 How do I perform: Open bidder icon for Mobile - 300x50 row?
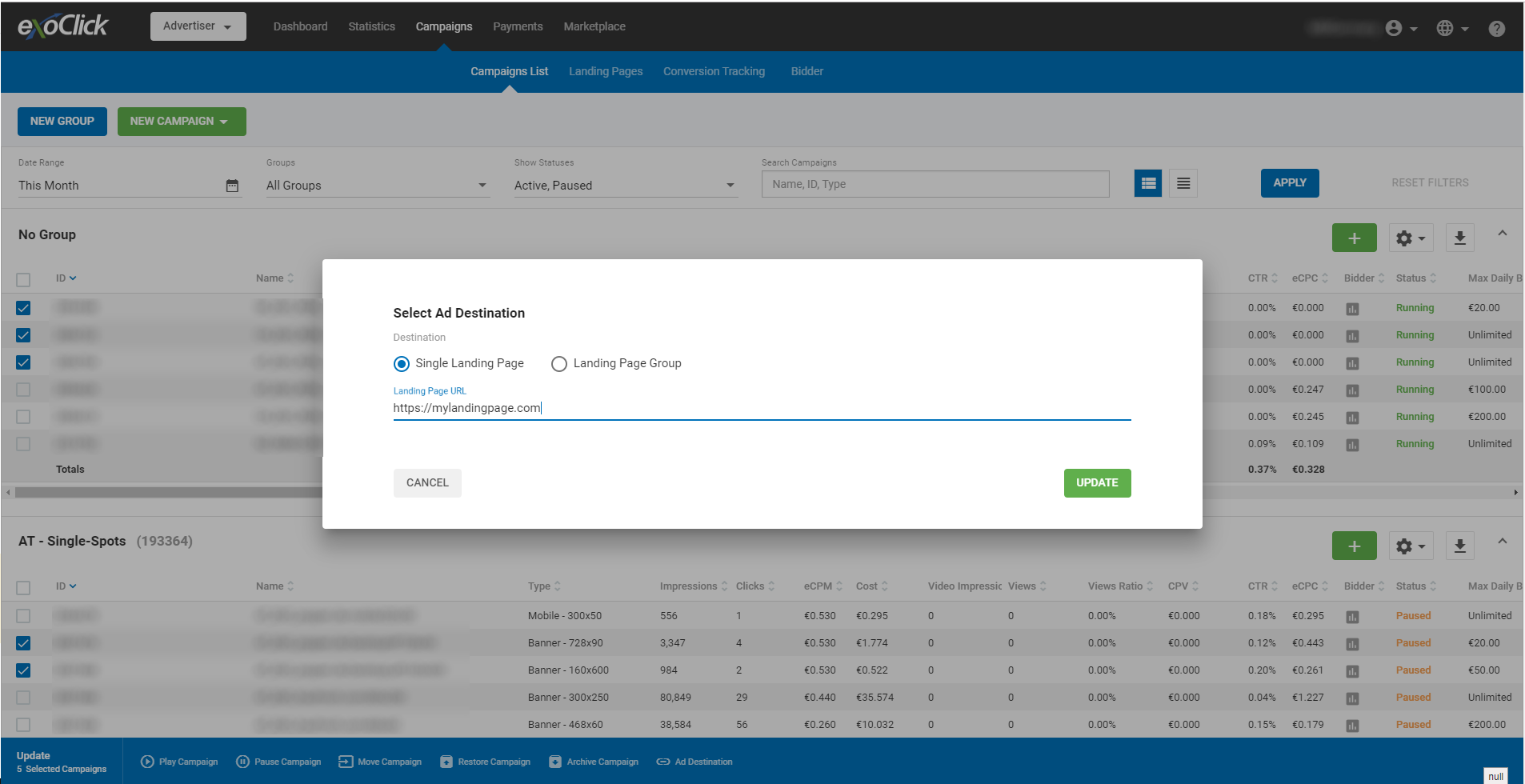click(1352, 617)
